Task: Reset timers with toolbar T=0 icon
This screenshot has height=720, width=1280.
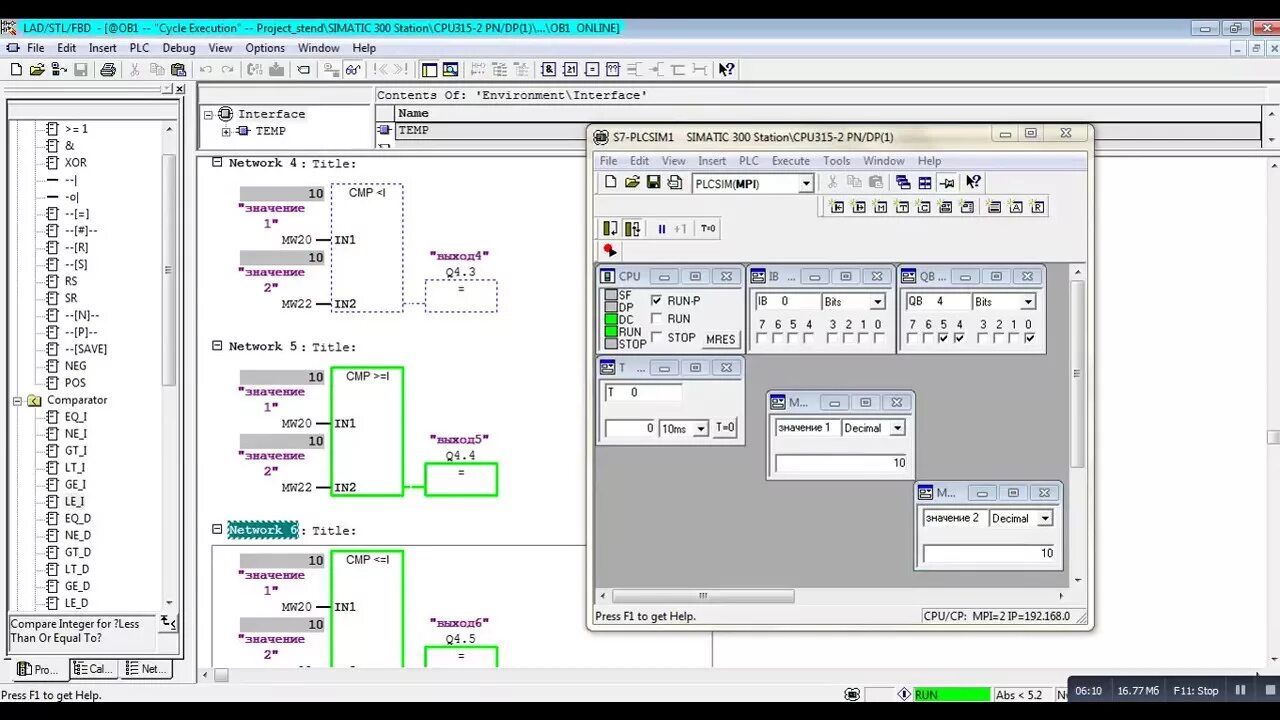Action: (x=708, y=228)
